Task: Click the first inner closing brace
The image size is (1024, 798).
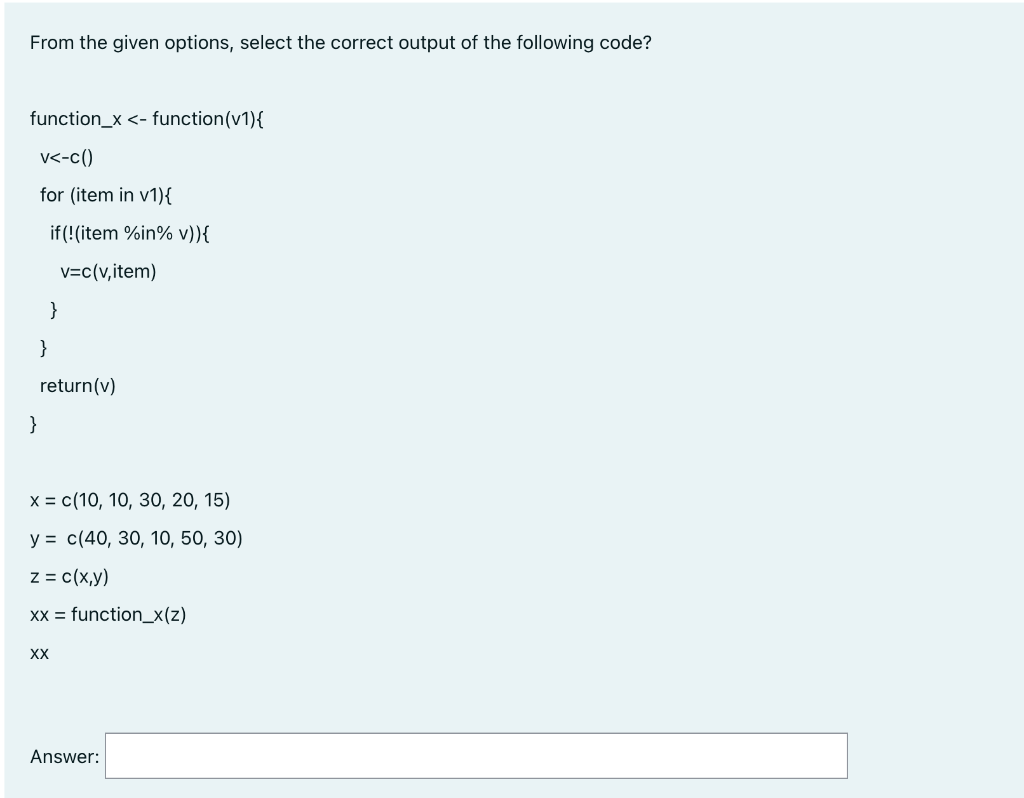Action: [x=52, y=308]
